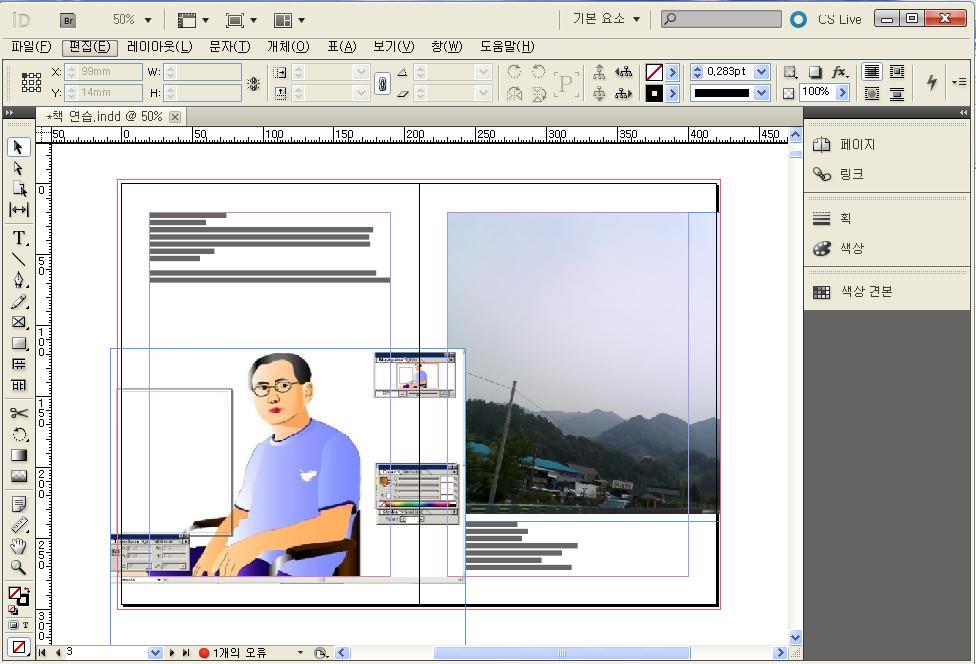
Task: Select the Pen tool
Action: click(x=19, y=280)
